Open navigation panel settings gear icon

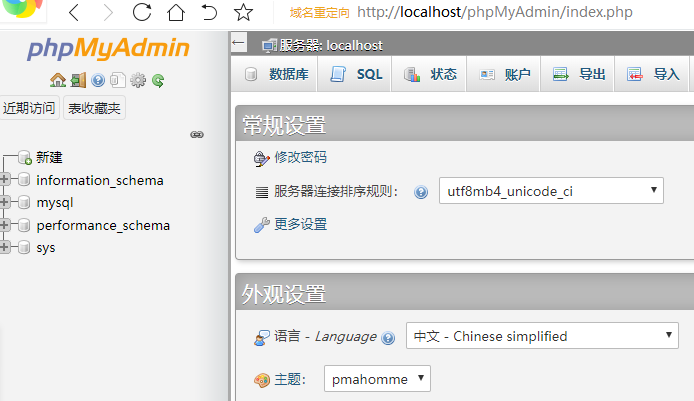pyautogui.click(x=138, y=80)
